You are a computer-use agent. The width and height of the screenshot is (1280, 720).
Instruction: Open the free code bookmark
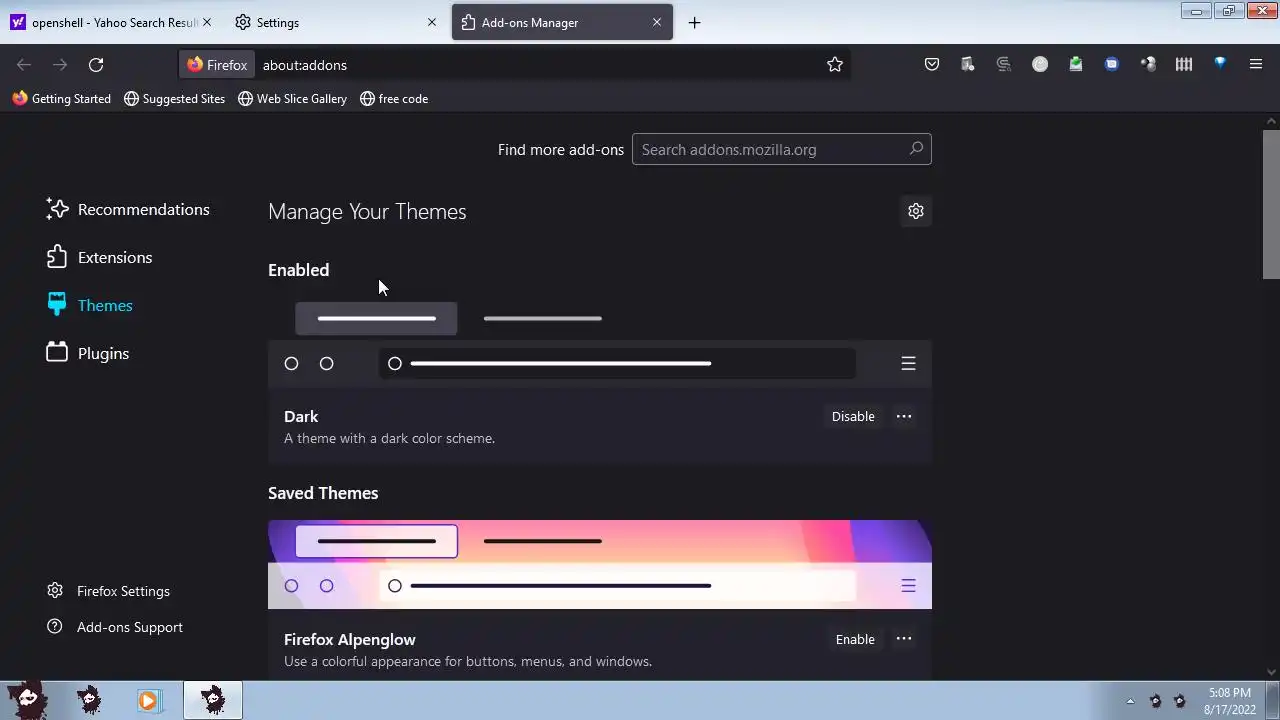click(x=394, y=99)
